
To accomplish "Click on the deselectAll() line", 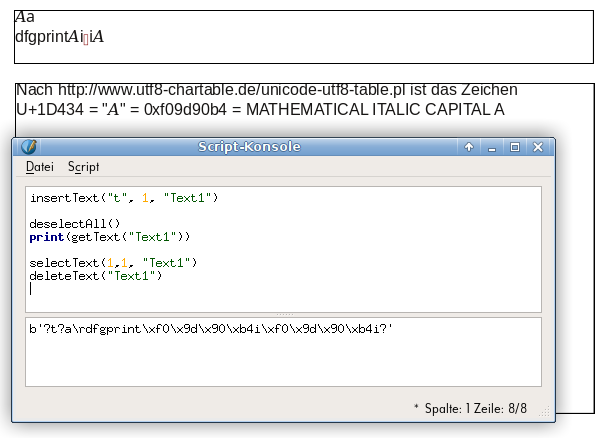I will [x=74, y=224].
